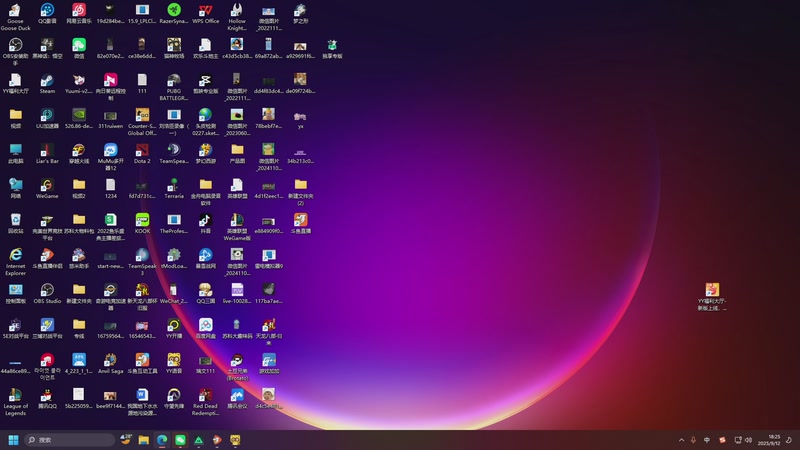Open the KOOK green icon
Image resolution: width=800 pixels, height=450 pixels.
[142, 223]
